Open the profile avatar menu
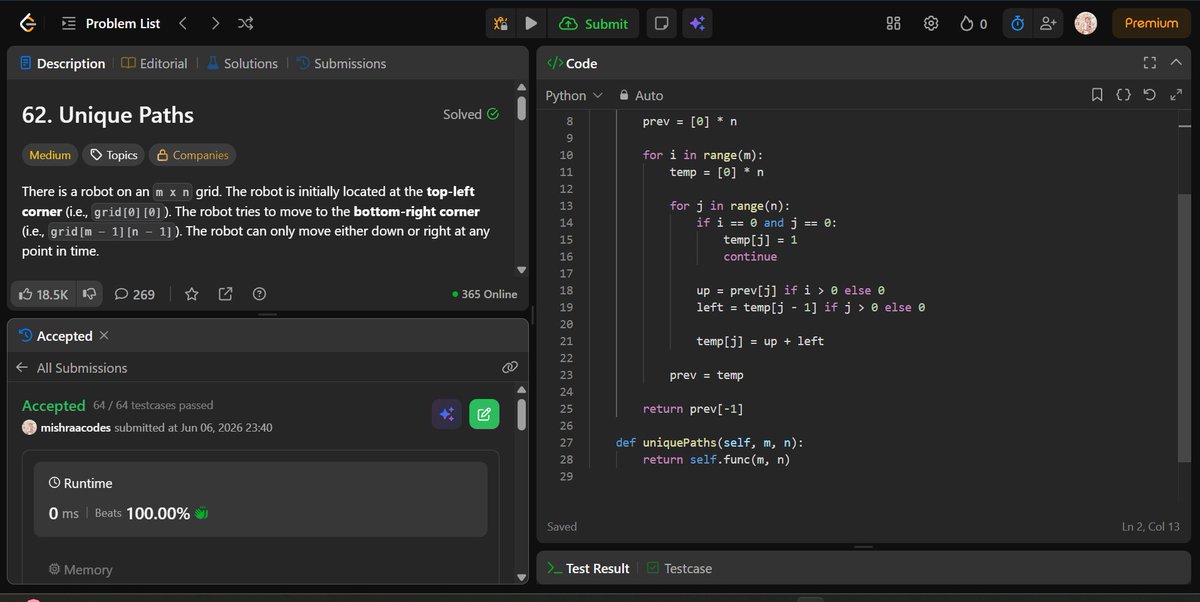Viewport: 1200px width, 602px height. coord(1086,23)
